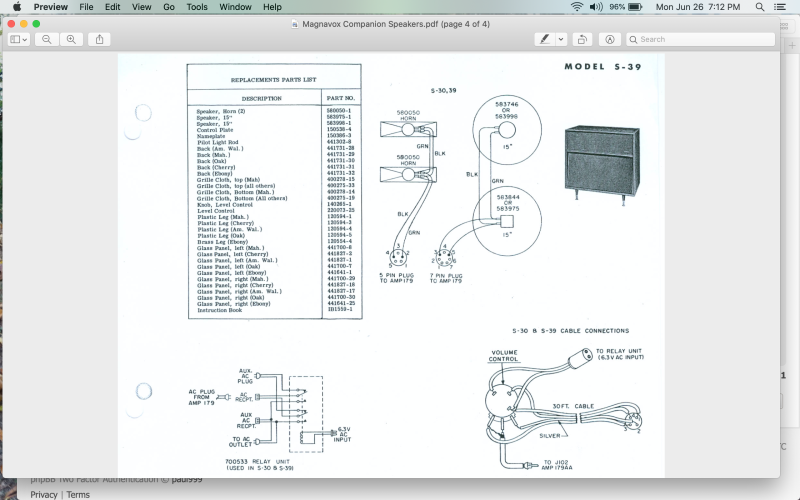800x500 pixels.
Task: Check the Wi-Fi status icon
Action: click(577, 7)
